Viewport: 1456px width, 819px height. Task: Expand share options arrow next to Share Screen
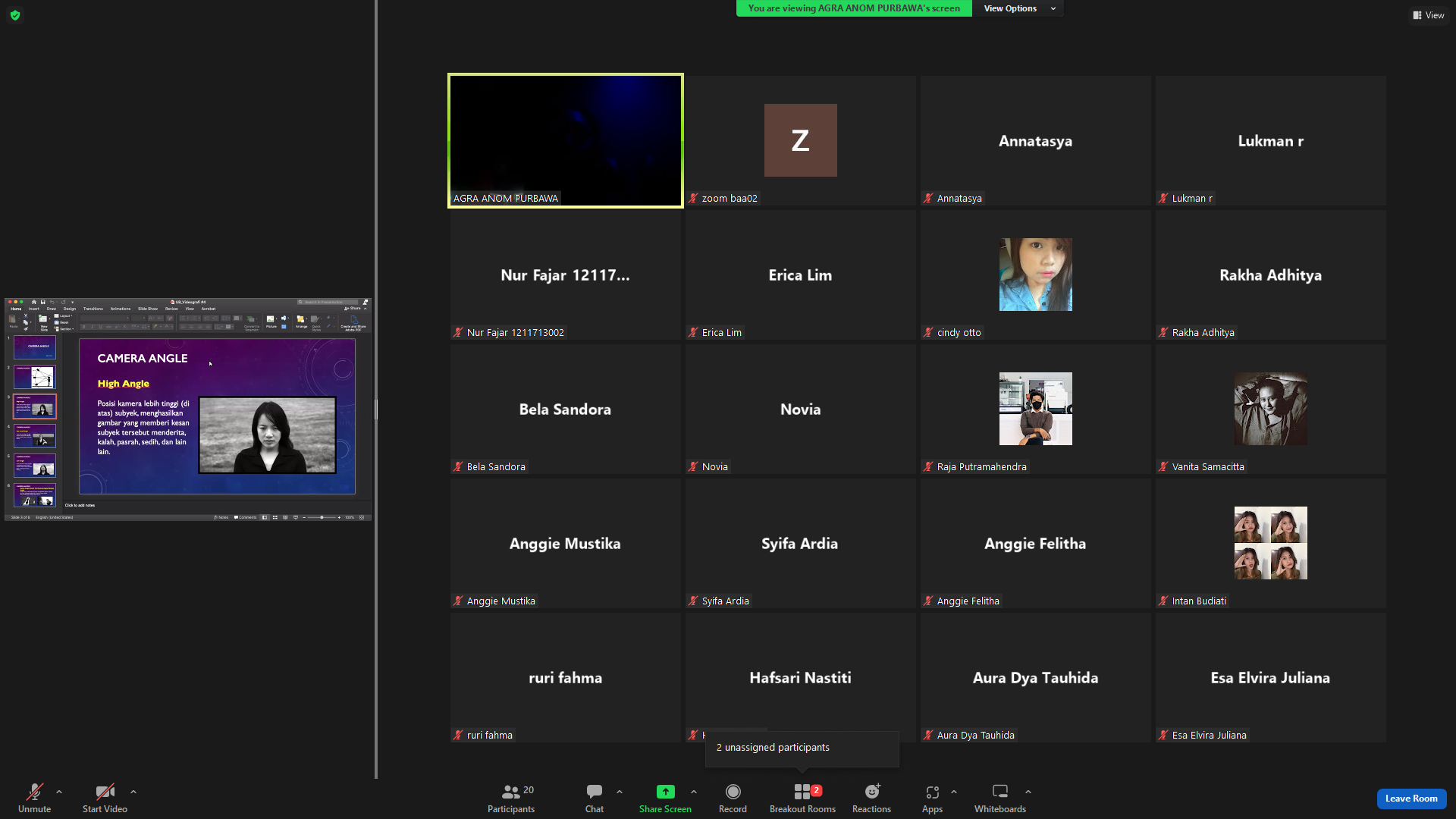click(694, 792)
